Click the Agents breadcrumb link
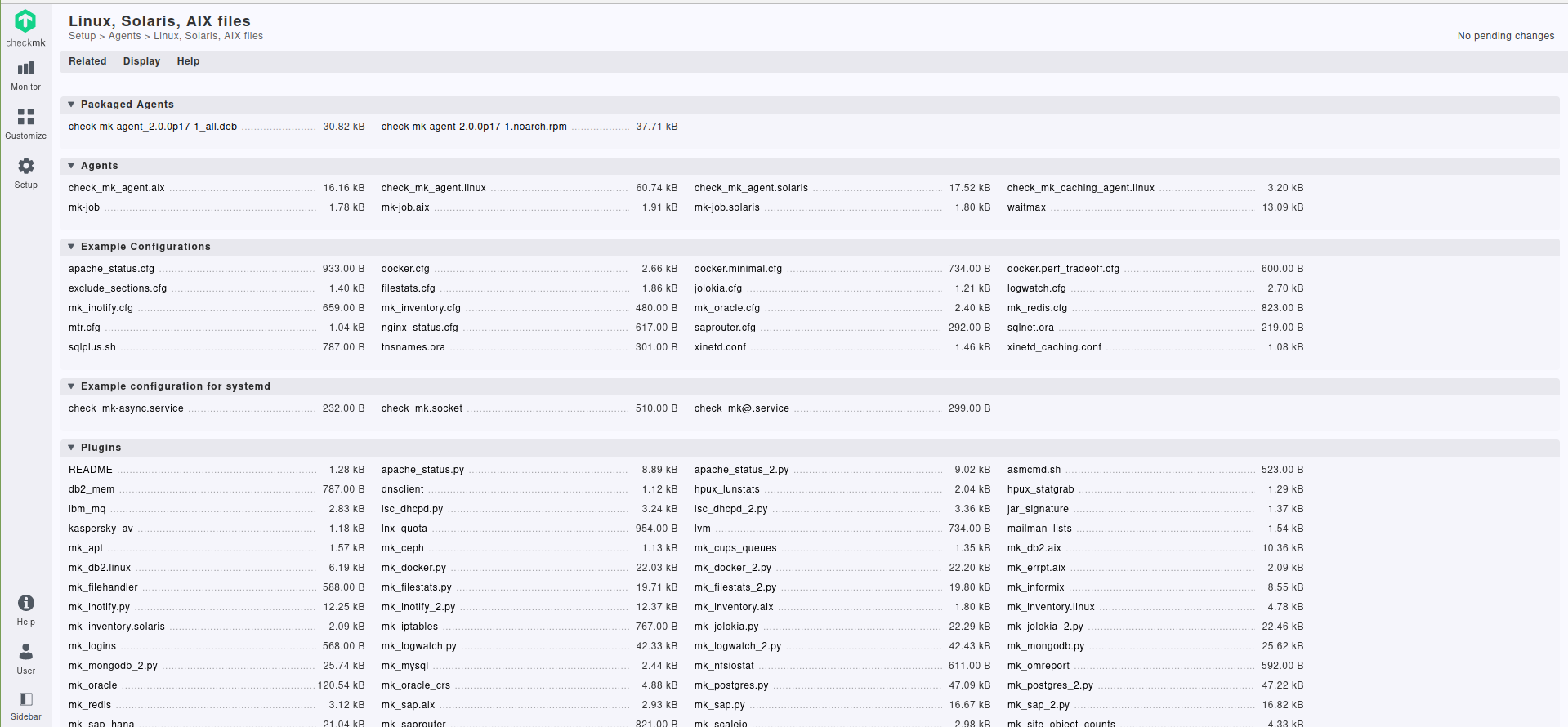The image size is (1568, 727). pyautogui.click(x=124, y=36)
